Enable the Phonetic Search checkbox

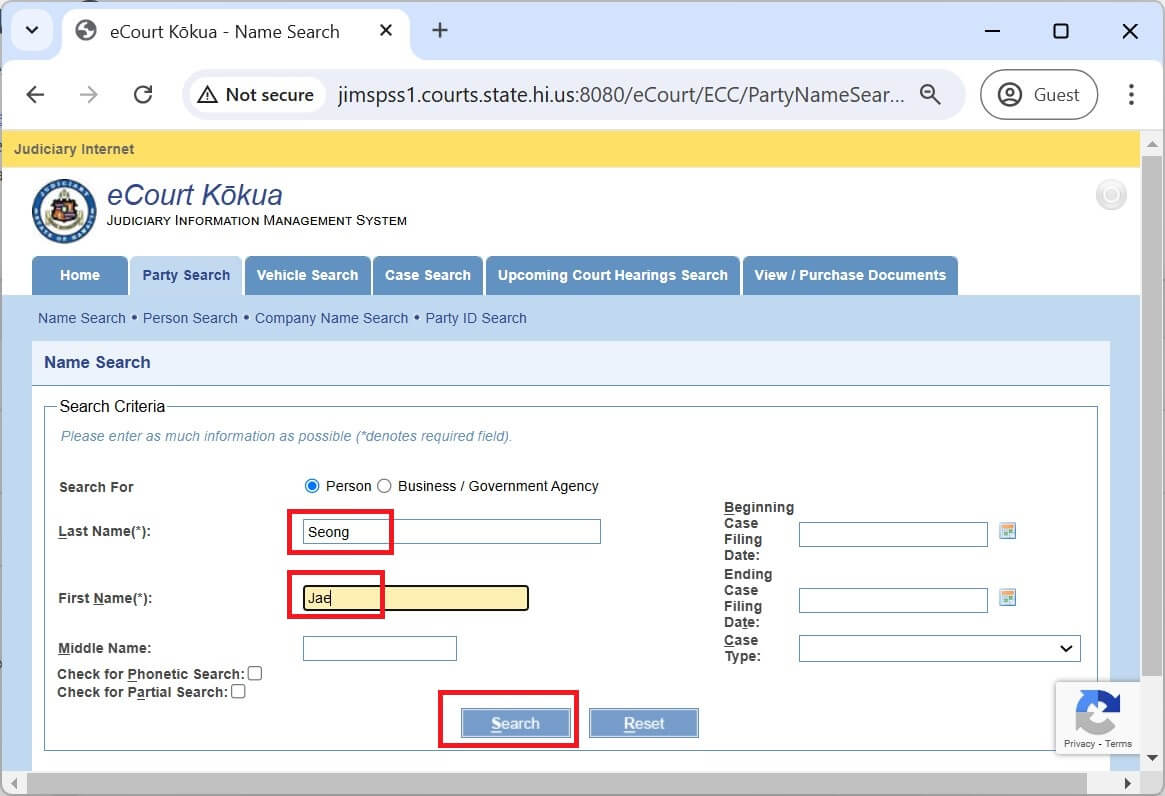click(255, 673)
